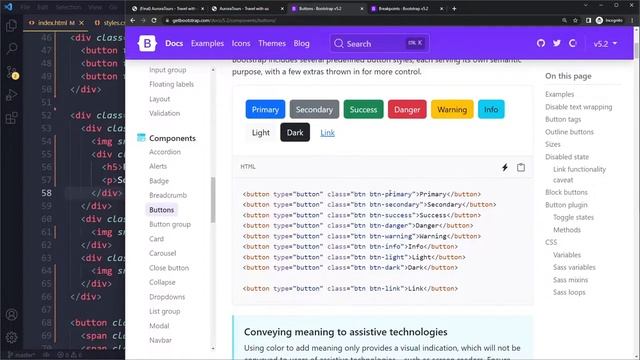This screenshot has width=640, height=360.
Task: Open Modal docs page
Action: pos(159,326)
